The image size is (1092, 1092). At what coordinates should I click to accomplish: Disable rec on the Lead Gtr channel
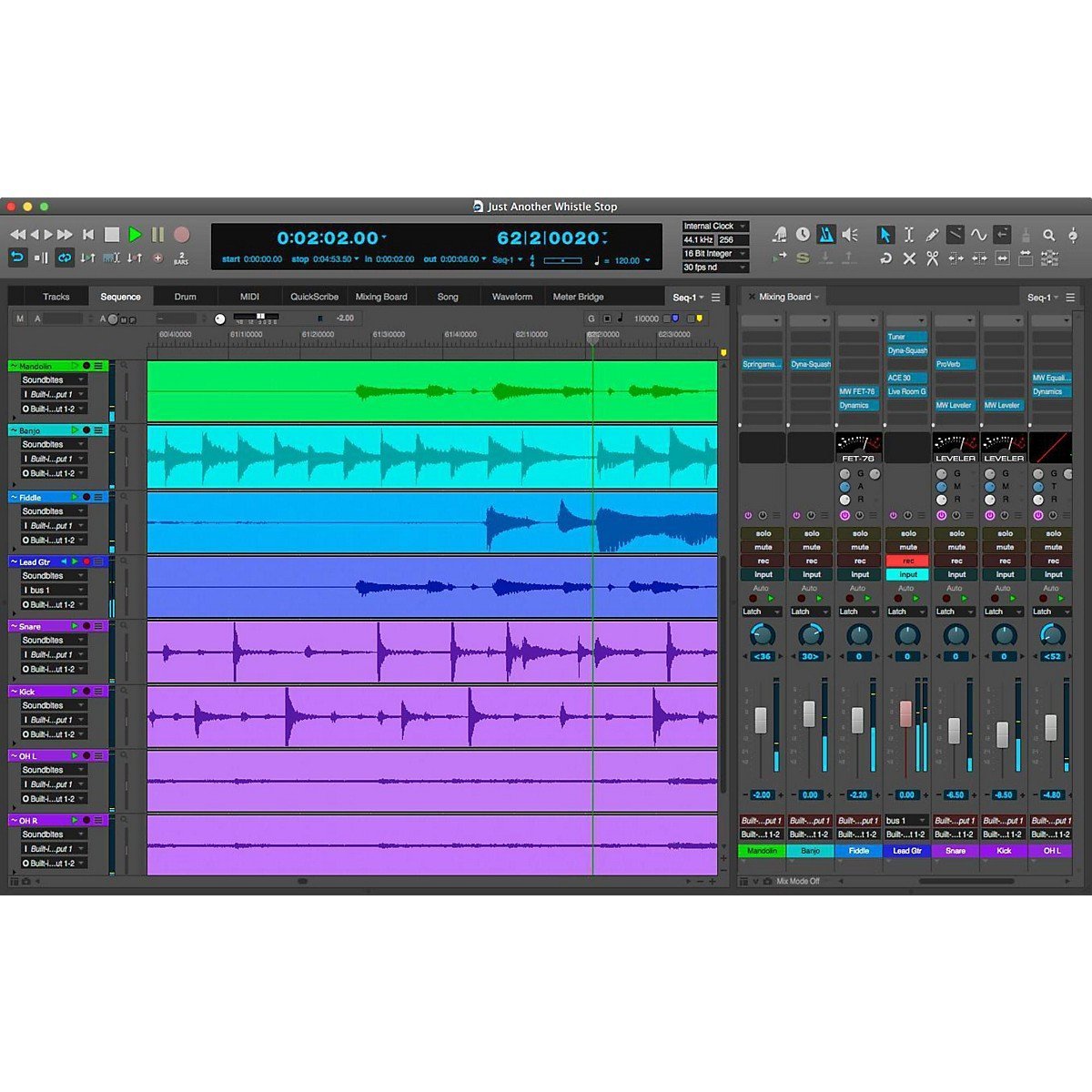(x=907, y=561)
